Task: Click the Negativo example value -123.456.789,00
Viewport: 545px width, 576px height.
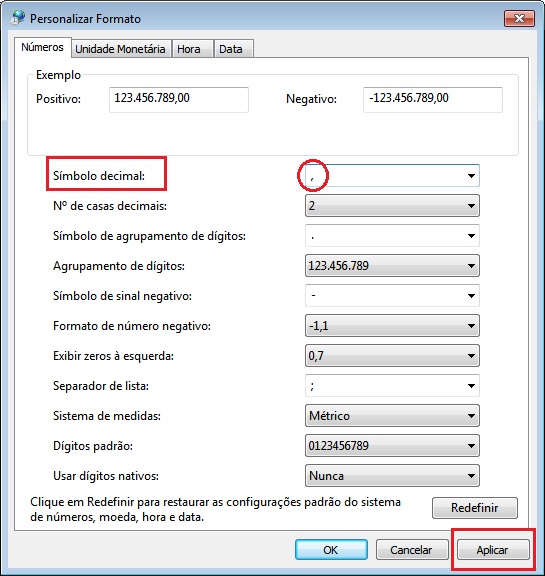Action: (x=433, y=100)
